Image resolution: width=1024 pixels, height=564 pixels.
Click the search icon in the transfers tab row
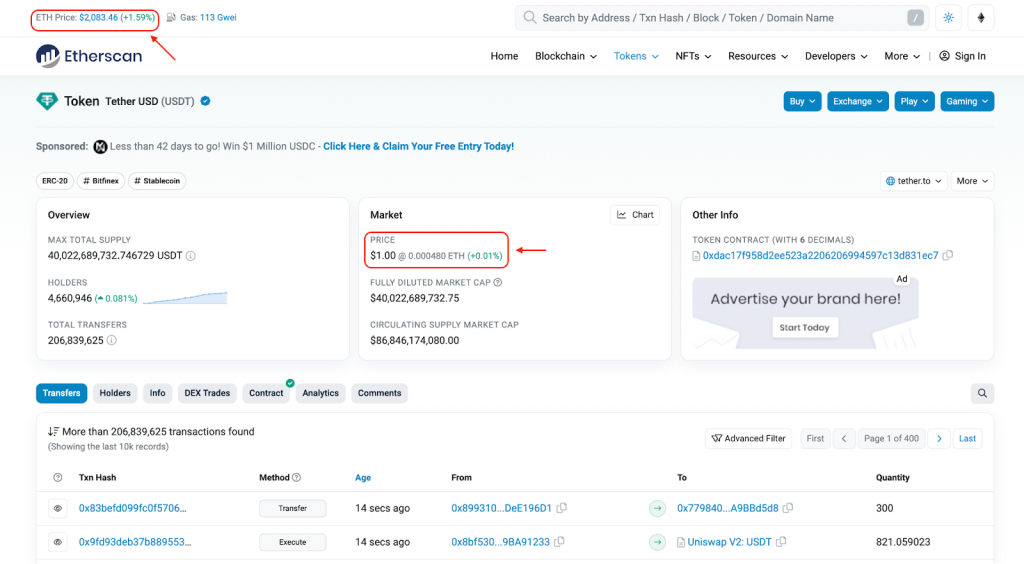coord(982,393)
